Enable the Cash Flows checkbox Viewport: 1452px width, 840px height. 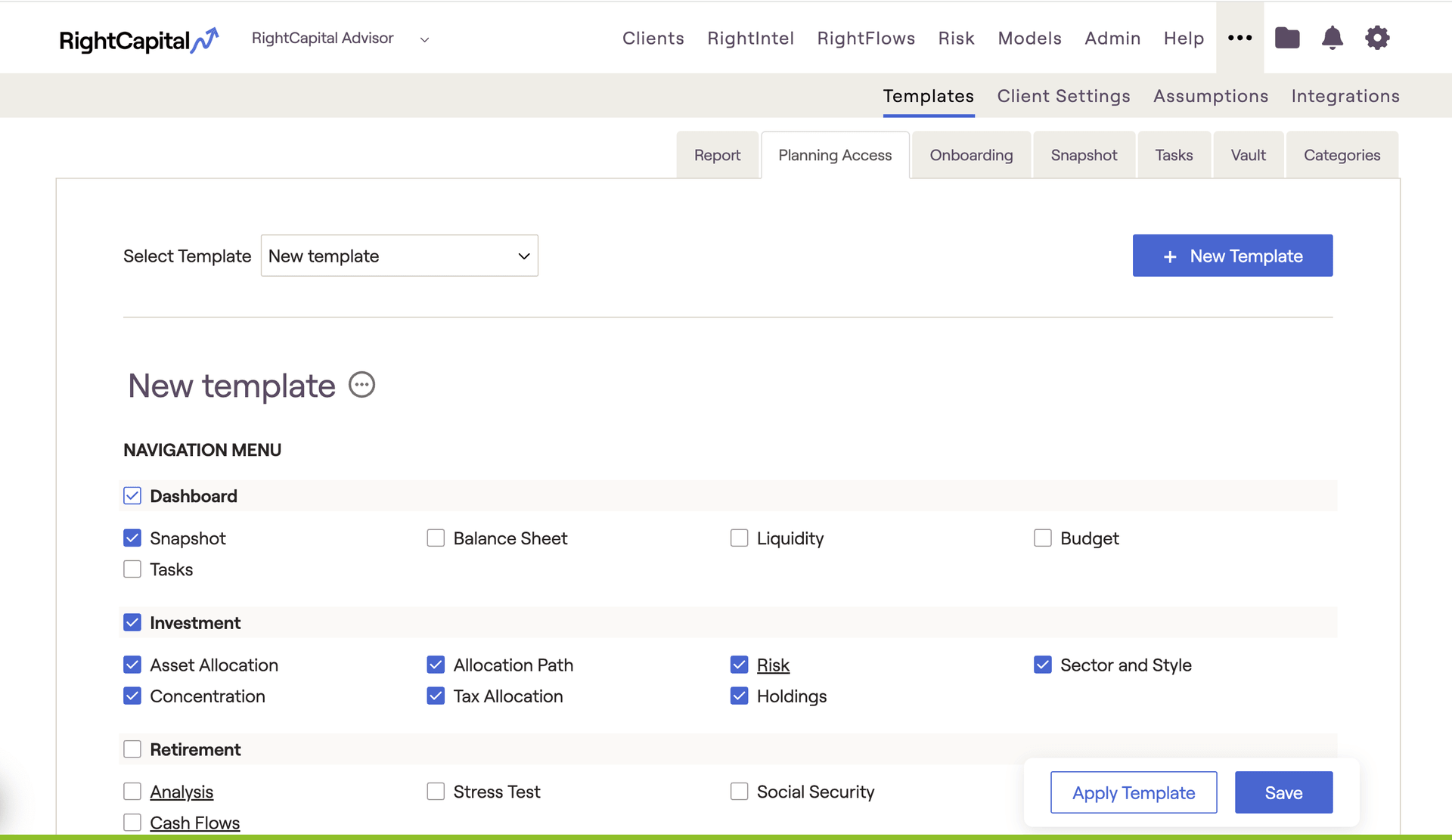[x=132, y=823]
